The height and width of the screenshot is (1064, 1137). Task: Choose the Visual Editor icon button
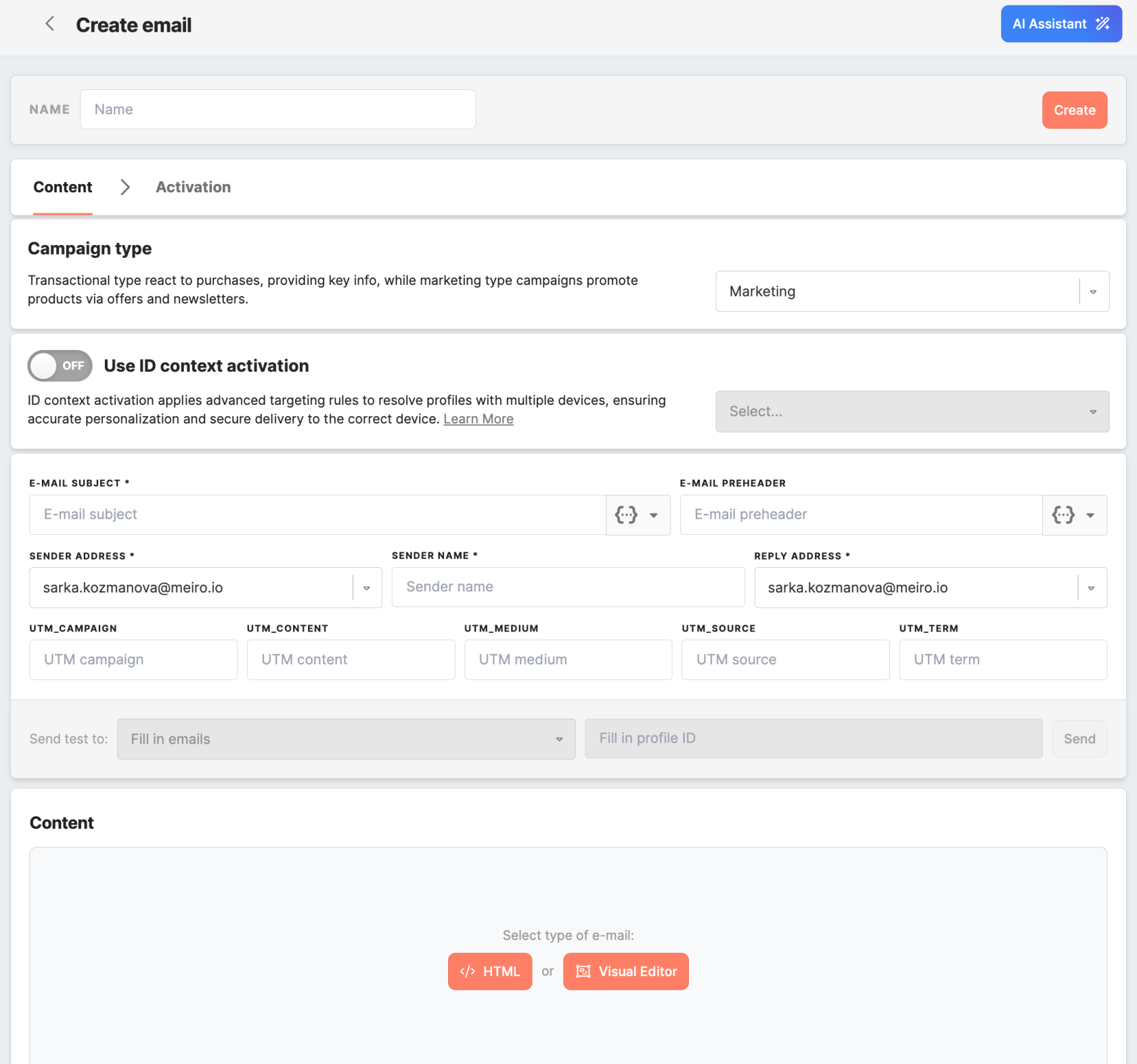[625, 971]
